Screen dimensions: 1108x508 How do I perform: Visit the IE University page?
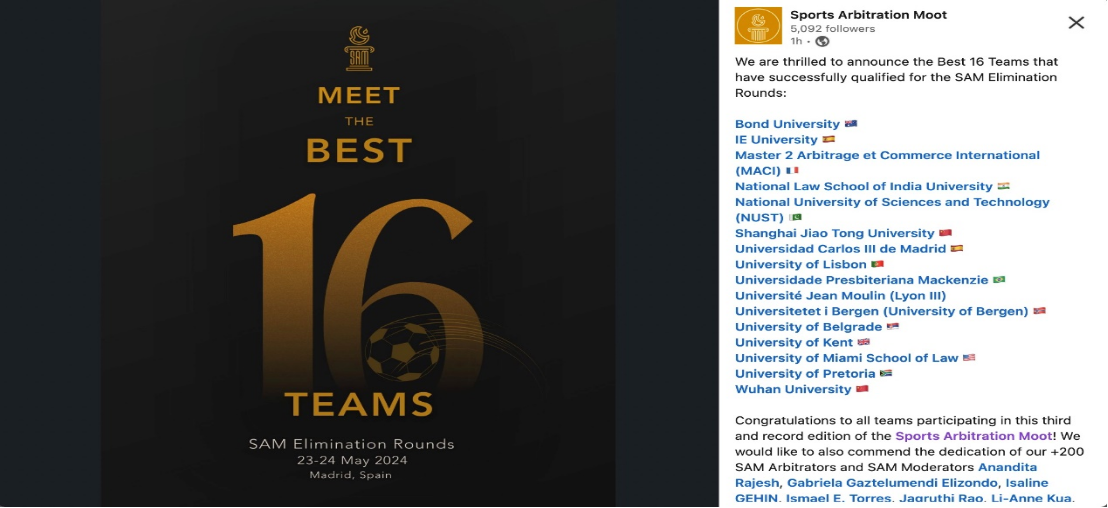pos(776,139)
